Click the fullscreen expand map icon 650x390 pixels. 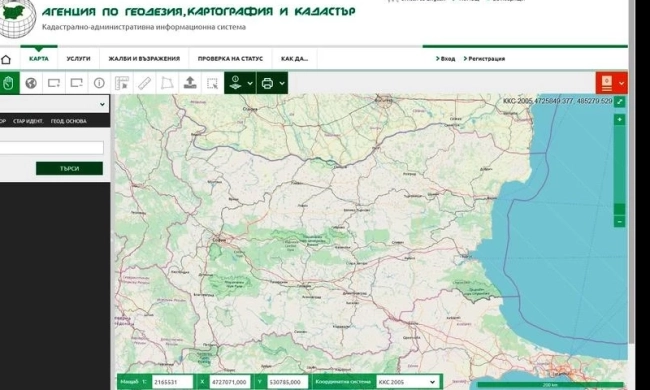(x=619, y=102)
